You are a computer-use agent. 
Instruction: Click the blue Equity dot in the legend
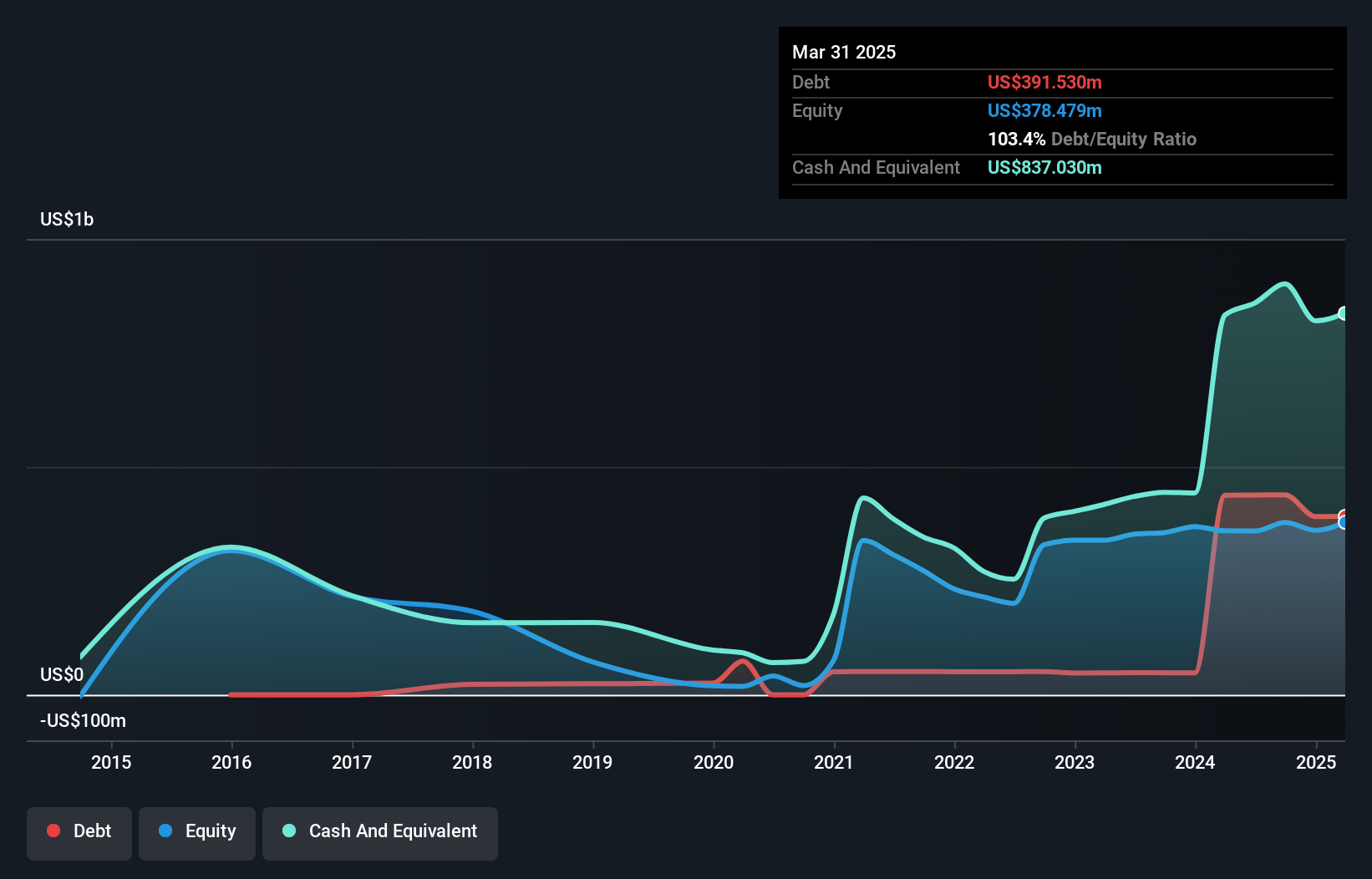[x=167, y=831]
